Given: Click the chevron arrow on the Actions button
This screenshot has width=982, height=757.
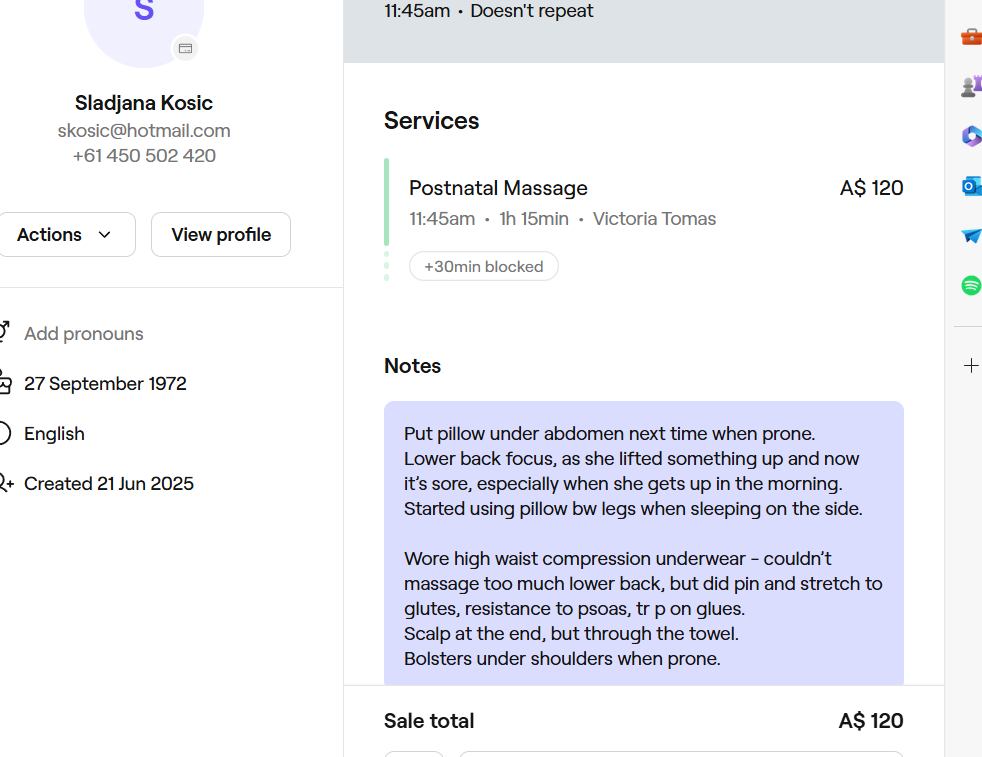Looking at the screenshot, I should pyautogui.click(x=105, y=235).
